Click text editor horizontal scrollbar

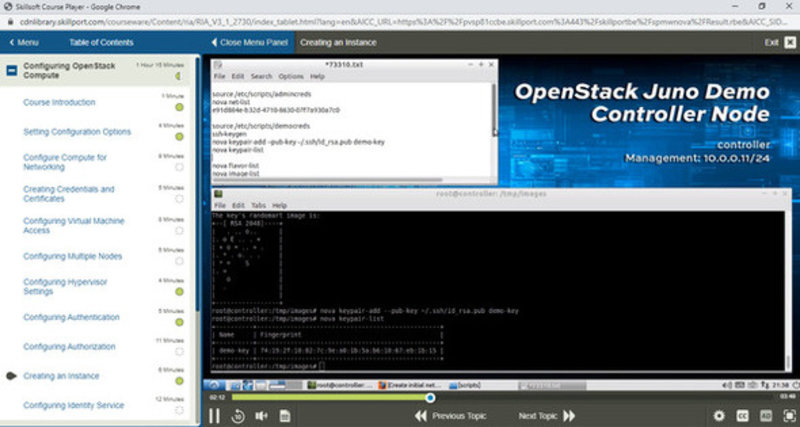click(x=327, y=180)
